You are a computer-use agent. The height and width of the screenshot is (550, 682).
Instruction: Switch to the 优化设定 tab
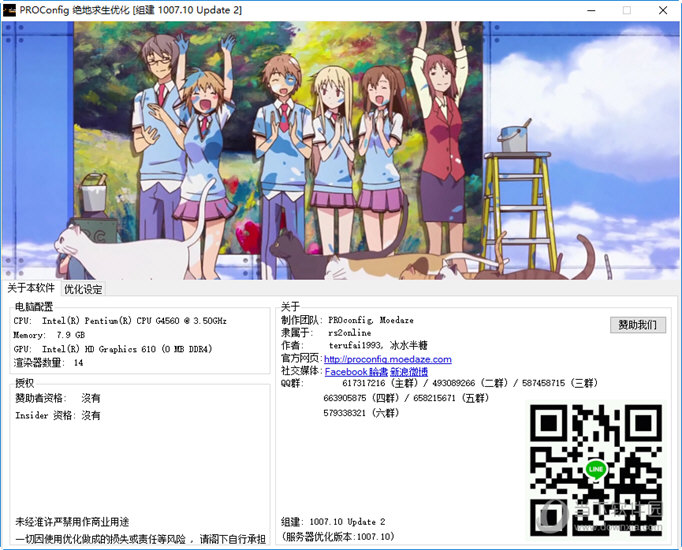coord(83,289)
